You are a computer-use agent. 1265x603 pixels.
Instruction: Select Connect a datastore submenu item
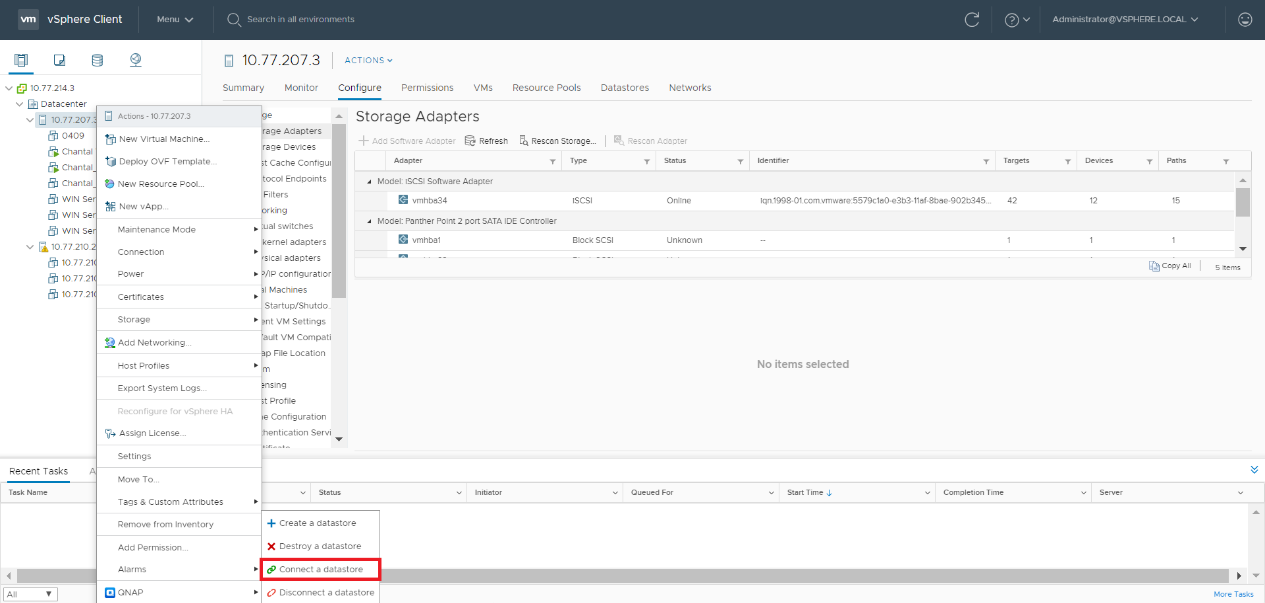(x=320, y=569)
